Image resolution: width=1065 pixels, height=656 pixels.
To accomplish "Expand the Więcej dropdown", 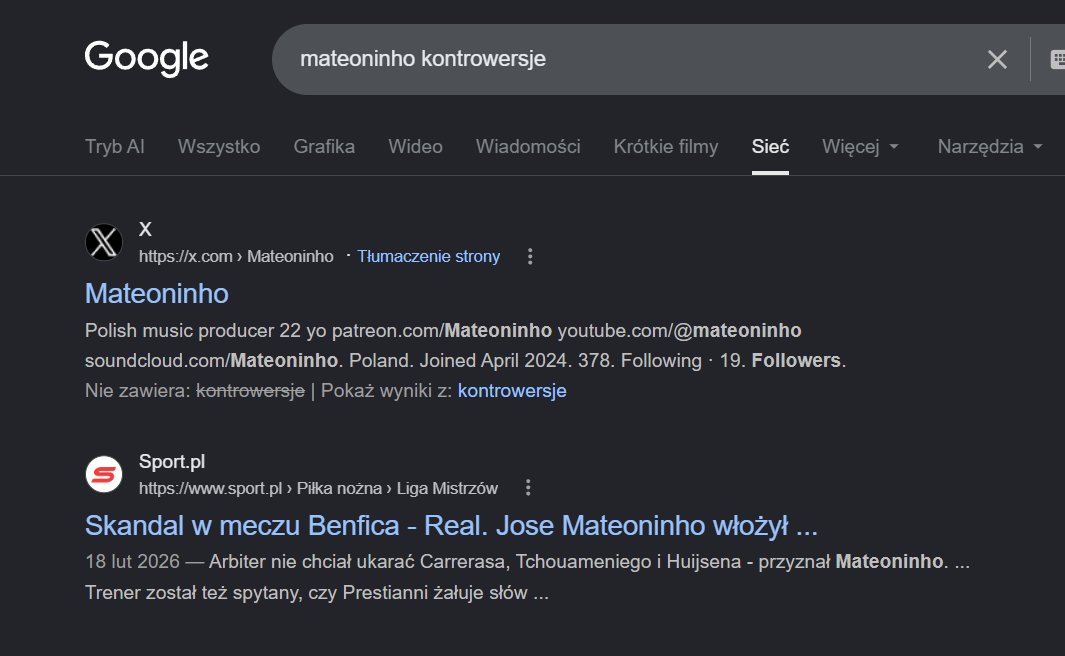I will point(860,147).
